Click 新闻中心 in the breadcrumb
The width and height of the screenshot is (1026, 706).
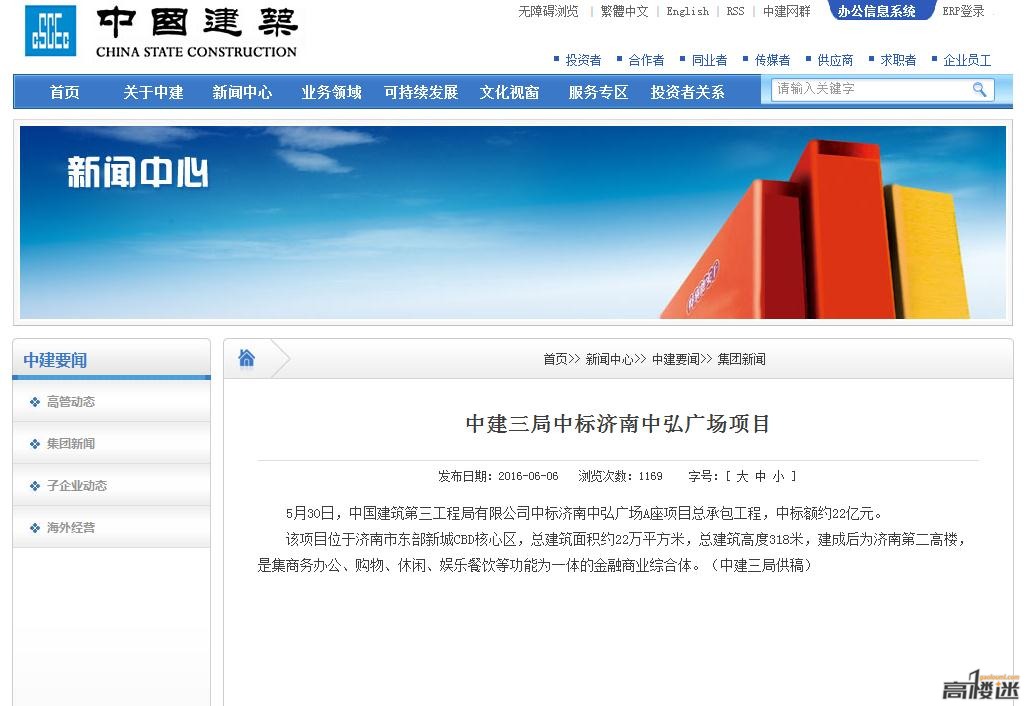tap(609, 359)
